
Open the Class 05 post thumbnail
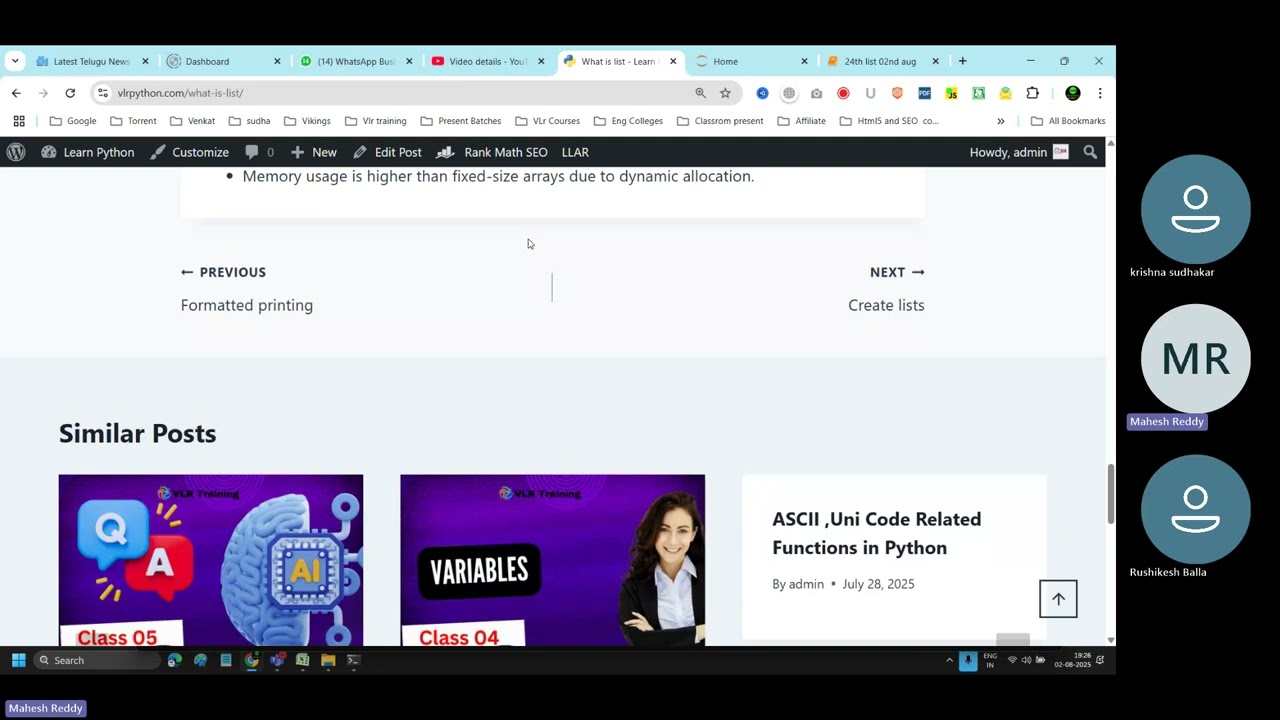pyautogui.click(x=211, y=560)
